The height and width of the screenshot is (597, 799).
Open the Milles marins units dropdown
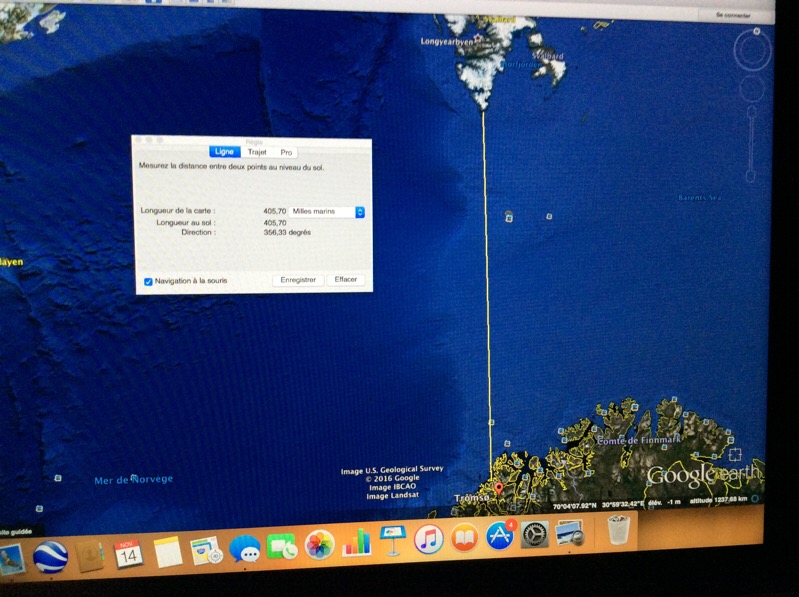(x=326, y=212)
